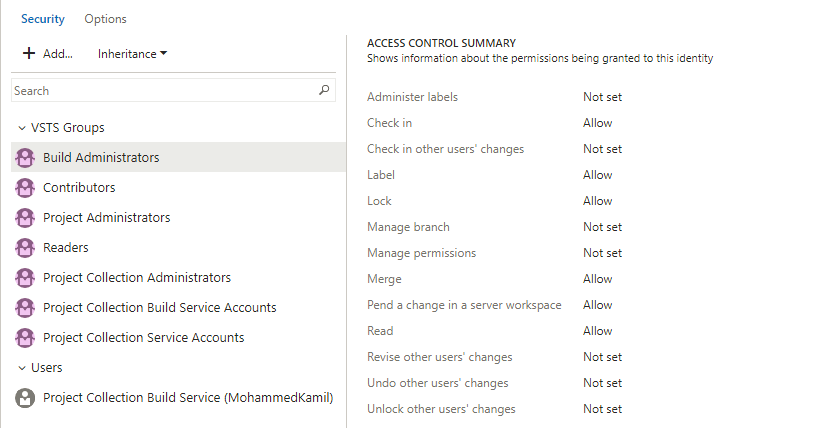Select the Contributors group name
Screen dimensions: 819x428
pyautogui.click(x=79, y=188)
